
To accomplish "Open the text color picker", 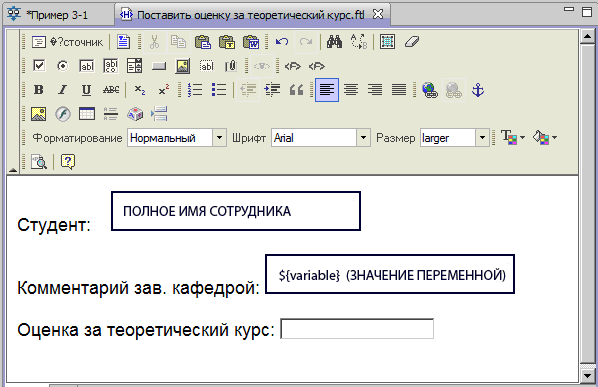I will [513, 137].
